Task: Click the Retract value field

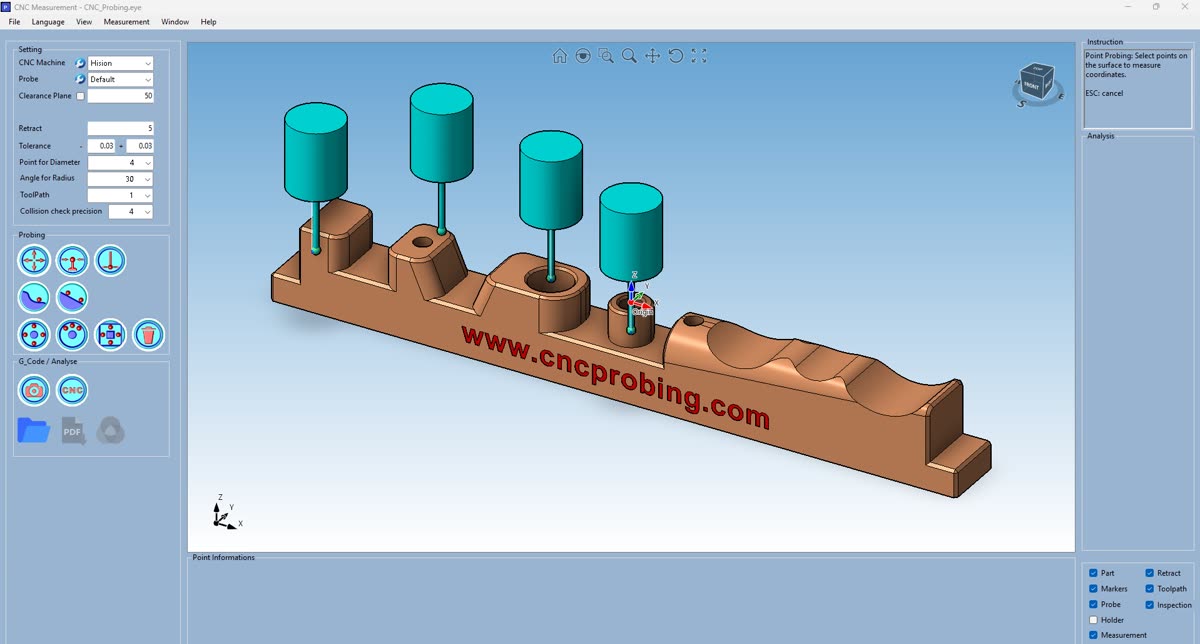Action: point(121,128)
